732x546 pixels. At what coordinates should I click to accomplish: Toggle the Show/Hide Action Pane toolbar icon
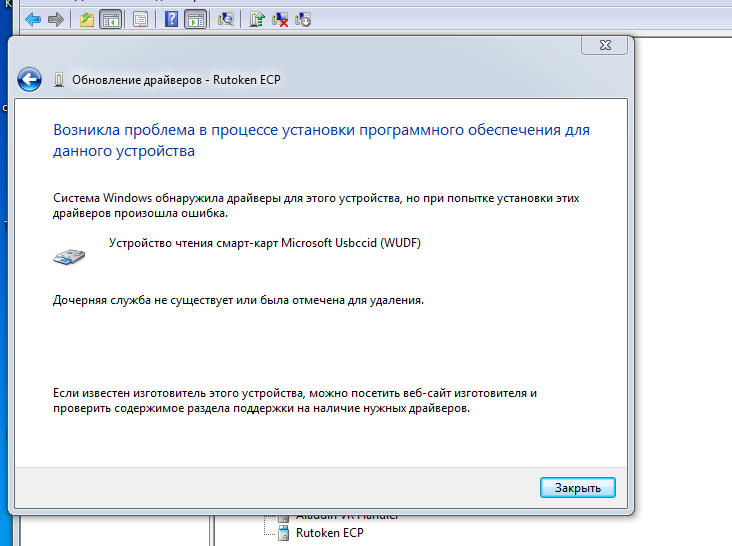(196, 20)
